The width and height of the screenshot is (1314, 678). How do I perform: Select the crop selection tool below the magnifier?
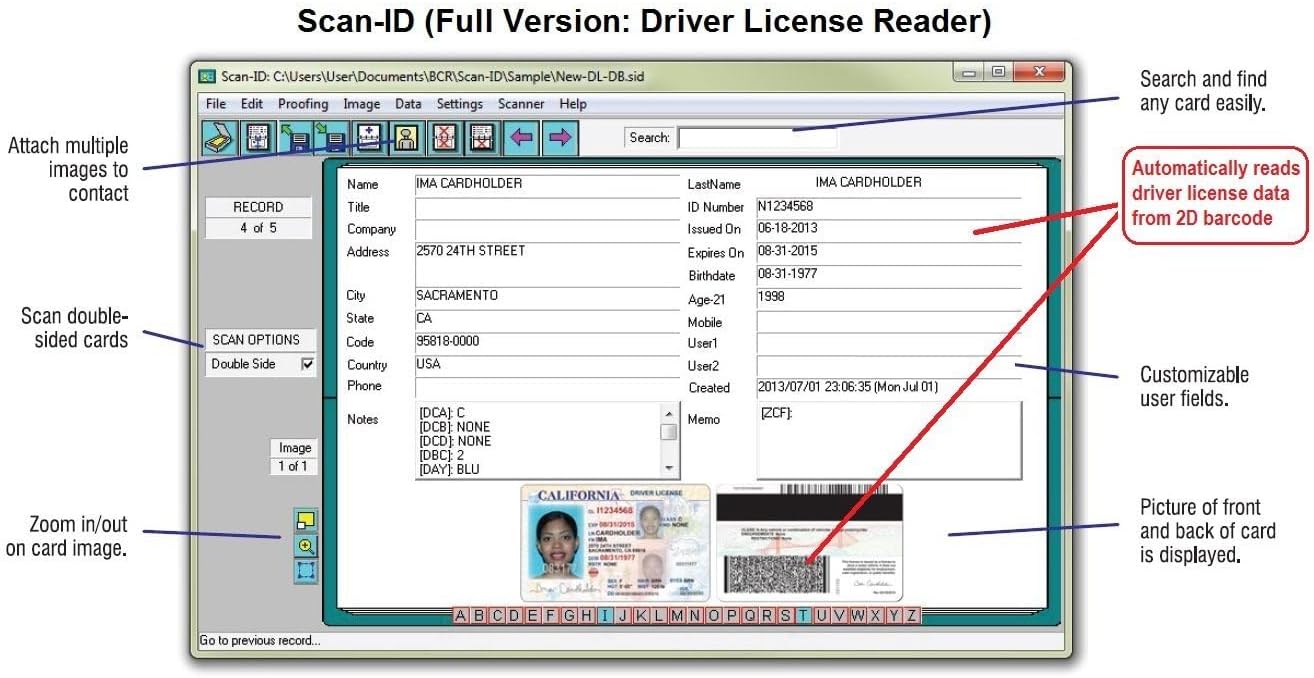point(305,572)
